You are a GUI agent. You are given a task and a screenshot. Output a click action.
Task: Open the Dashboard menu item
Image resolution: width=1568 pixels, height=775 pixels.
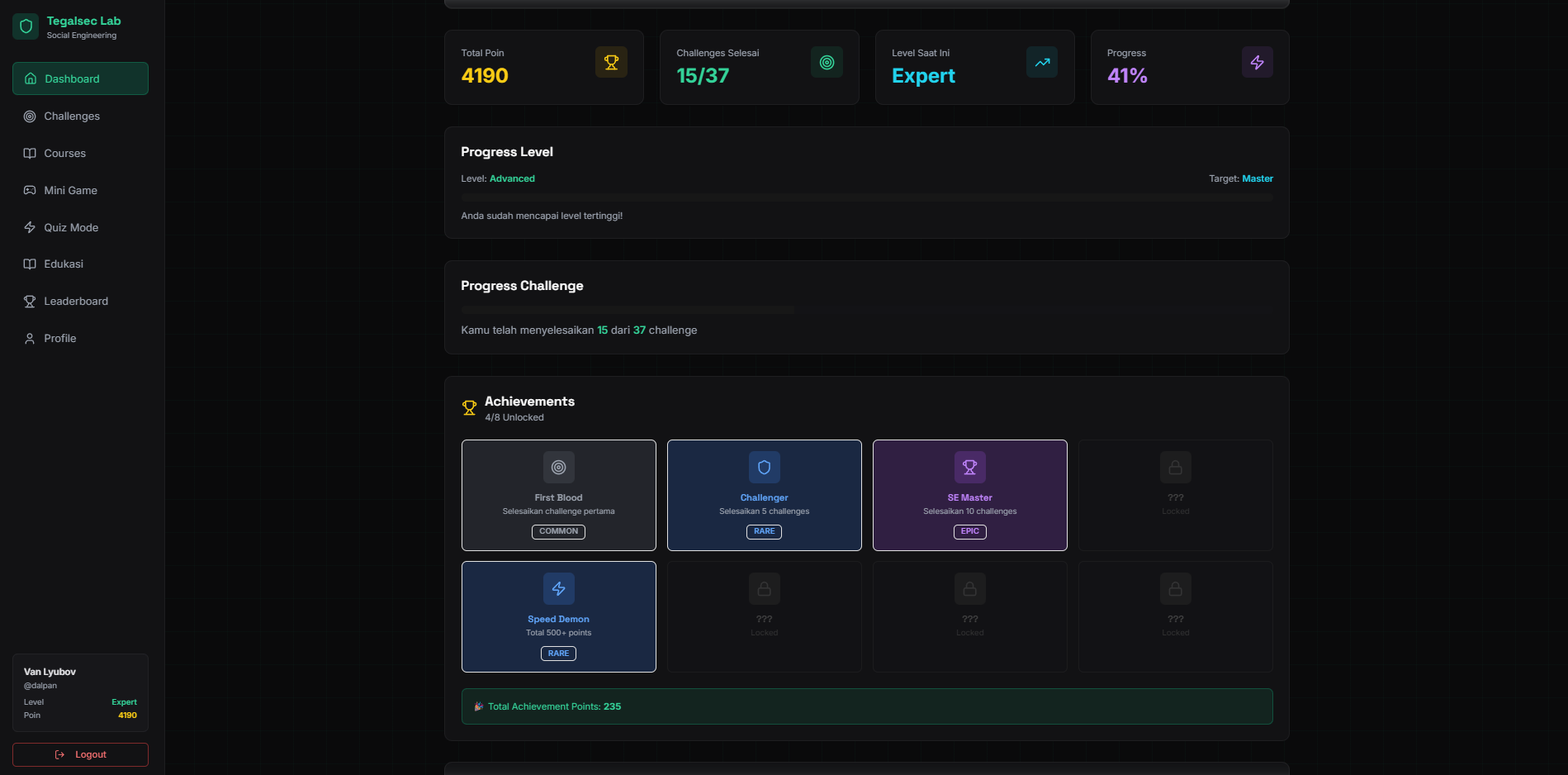(80, 78)
